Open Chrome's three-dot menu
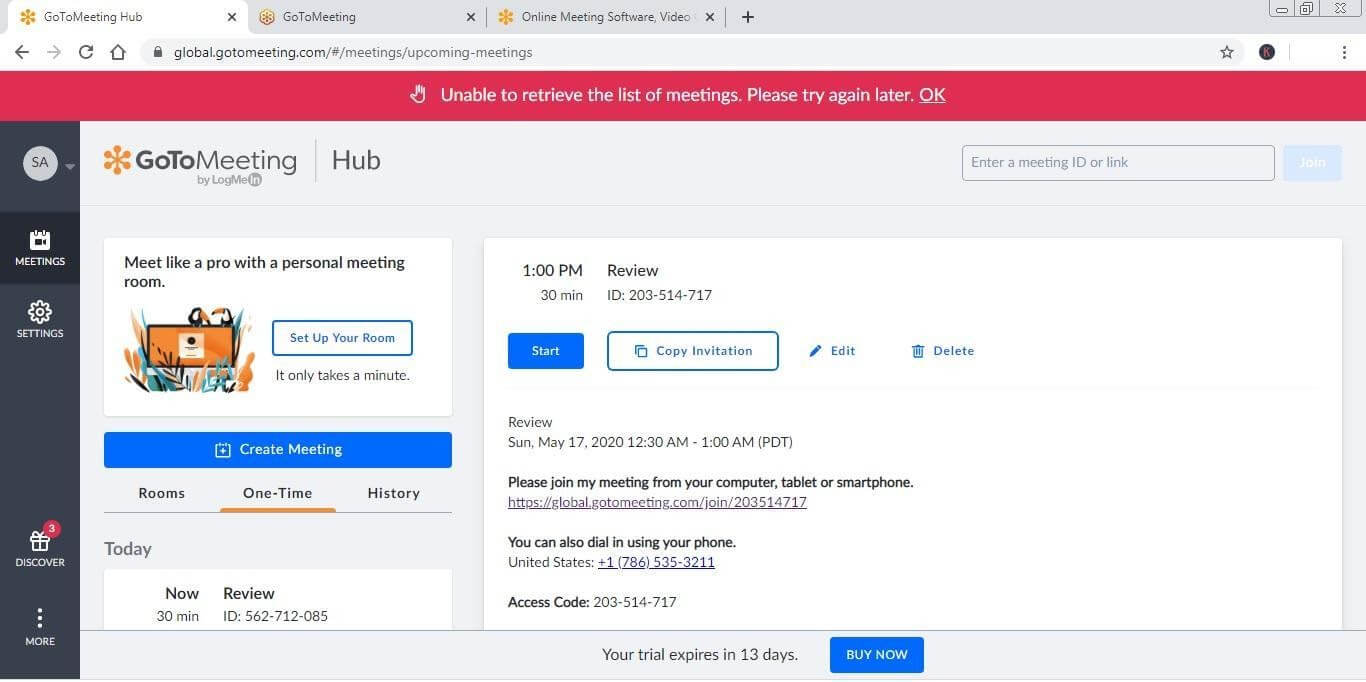The image size is (1366, 682). click(1345, 52)
